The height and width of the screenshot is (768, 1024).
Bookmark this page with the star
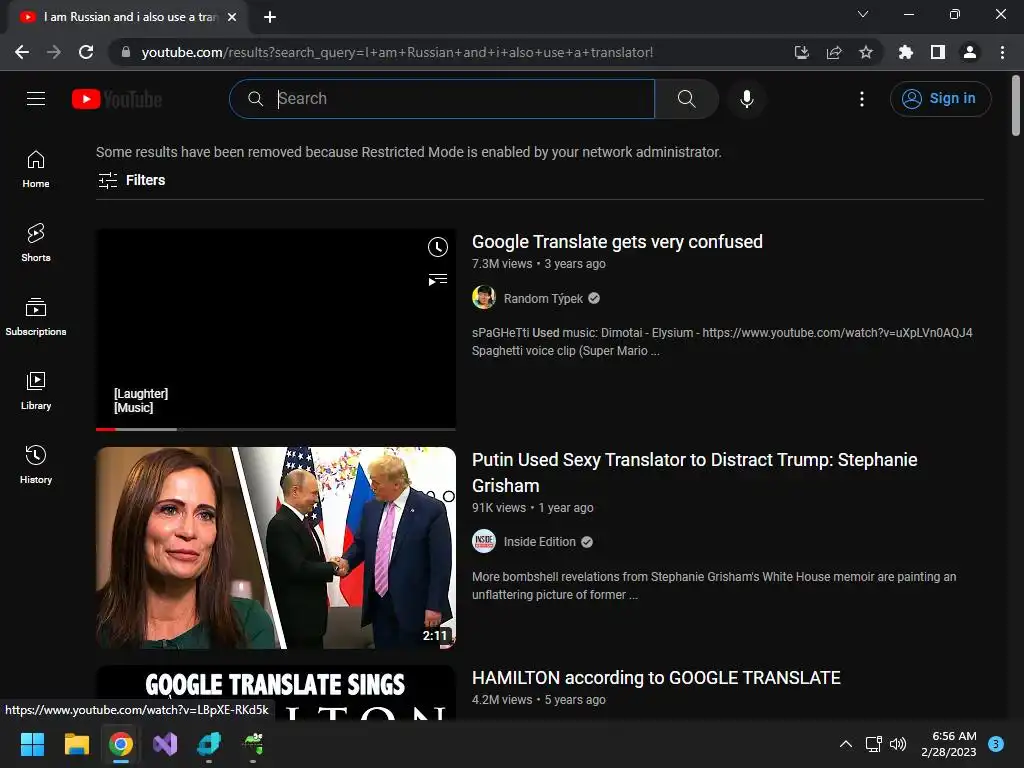pos(866,52)
